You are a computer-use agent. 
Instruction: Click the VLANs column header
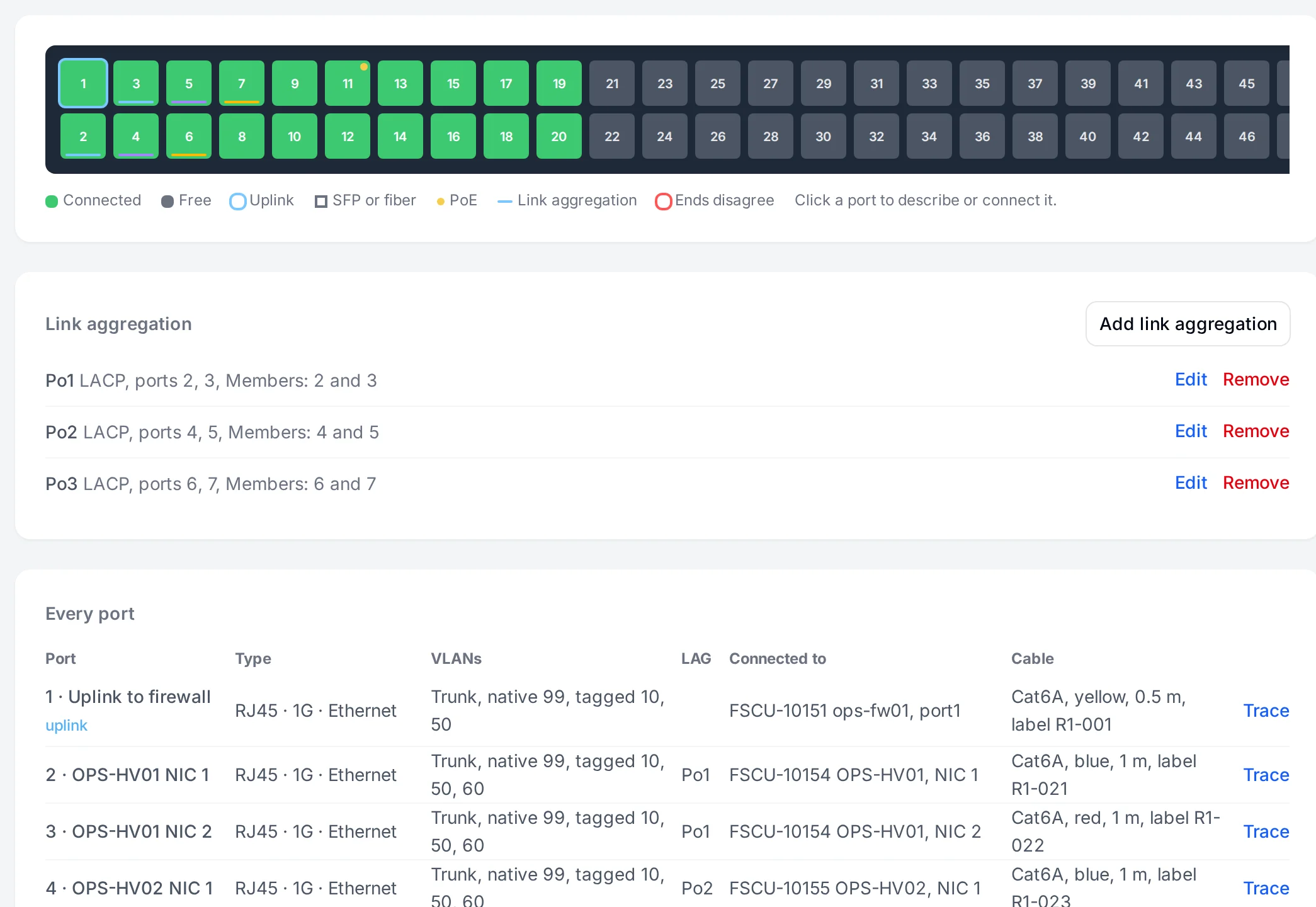[x=456, y=659]
